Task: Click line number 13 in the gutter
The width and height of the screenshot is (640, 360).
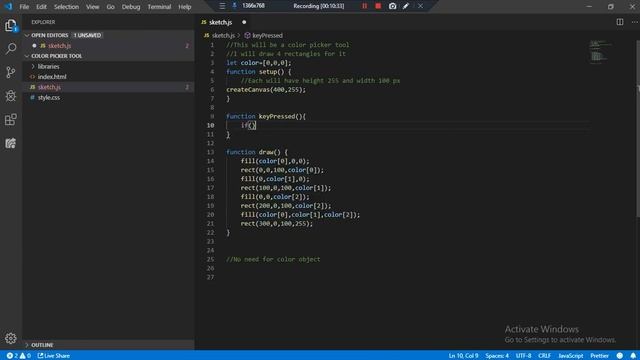Action: [x=210, y=152]
